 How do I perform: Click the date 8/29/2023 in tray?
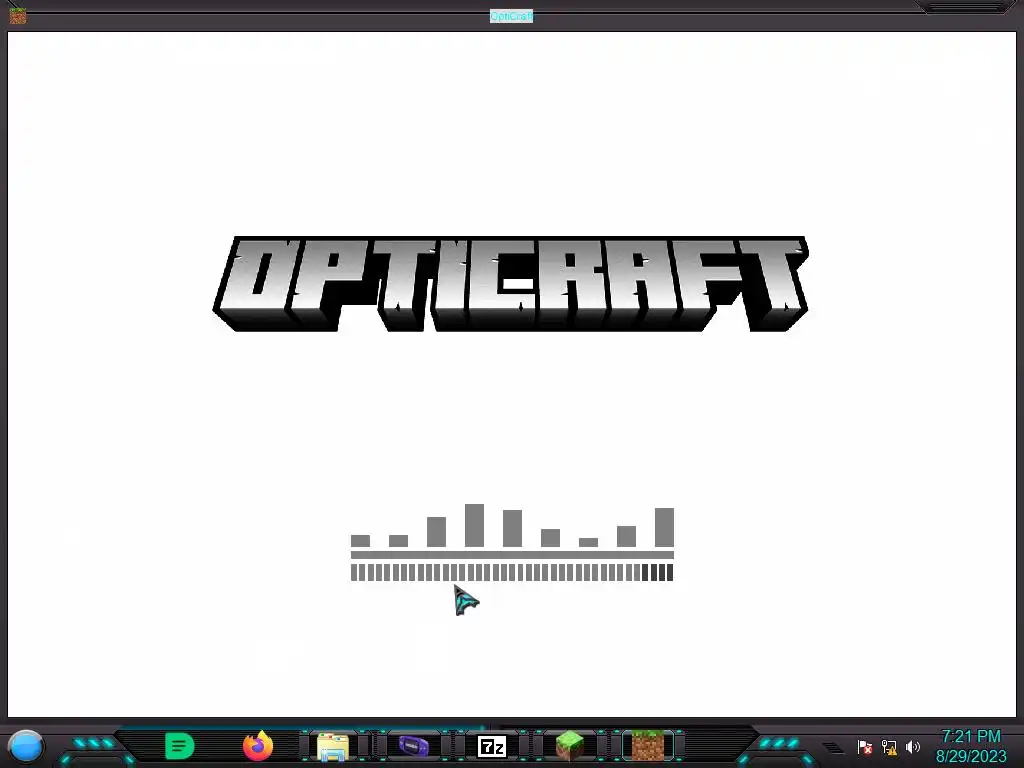(x=971, y=756)
